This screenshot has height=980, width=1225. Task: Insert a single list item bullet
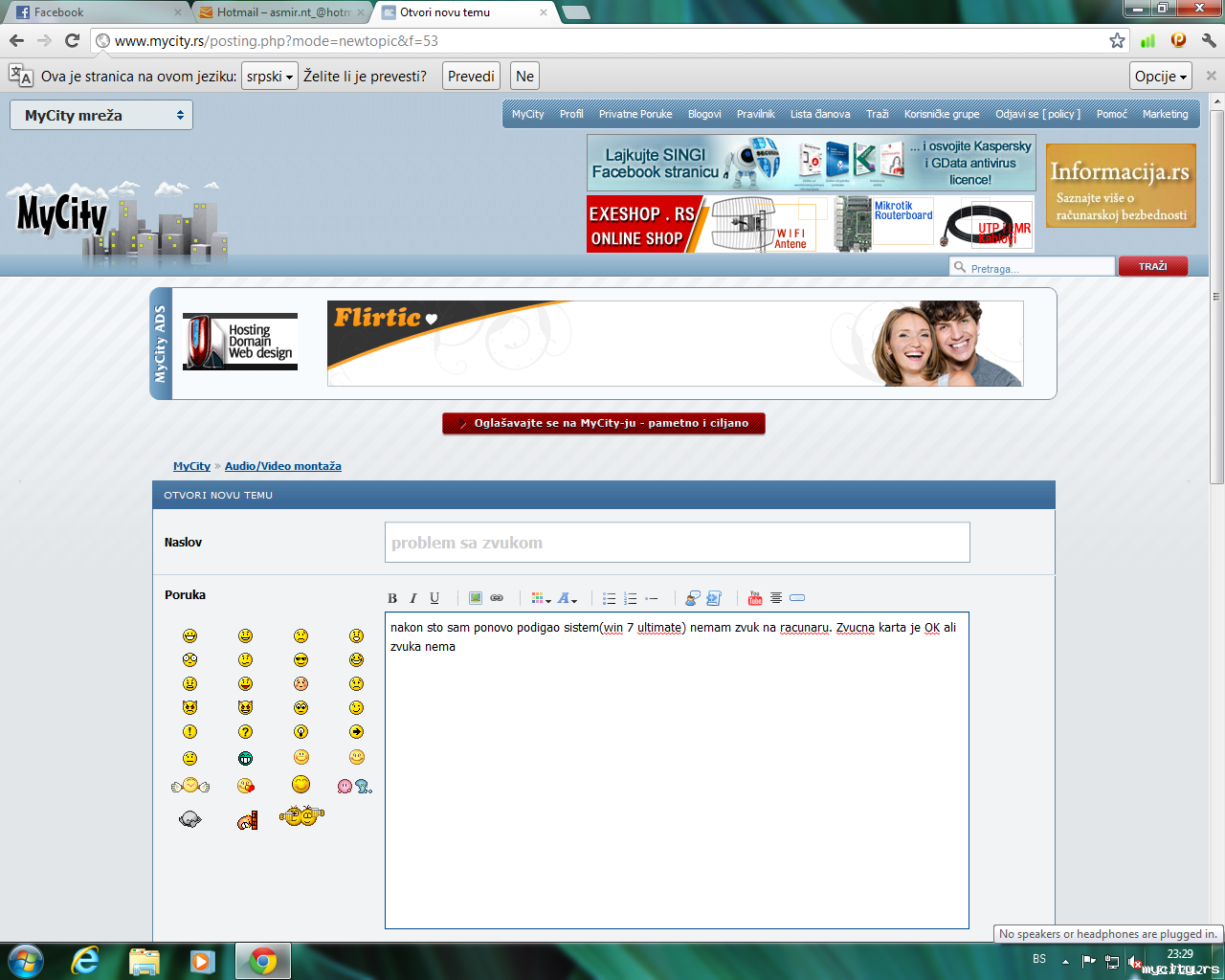(x=652, y=598)
